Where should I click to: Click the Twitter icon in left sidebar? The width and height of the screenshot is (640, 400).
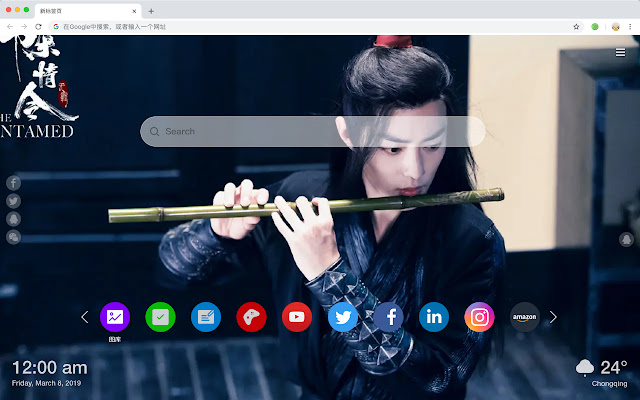(x=13, y=201)
